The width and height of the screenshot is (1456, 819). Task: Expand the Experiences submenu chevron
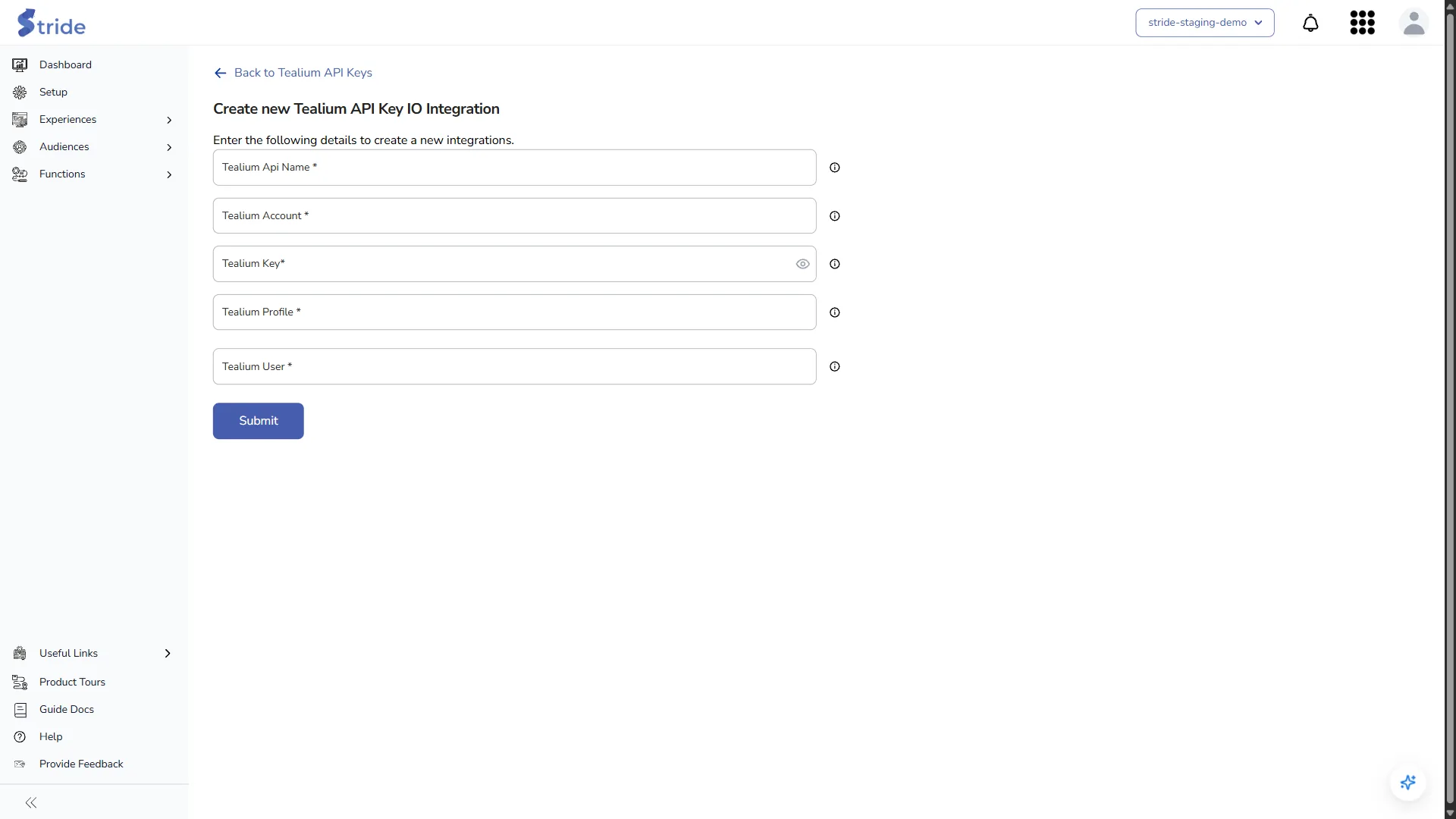tap(169, 120)
